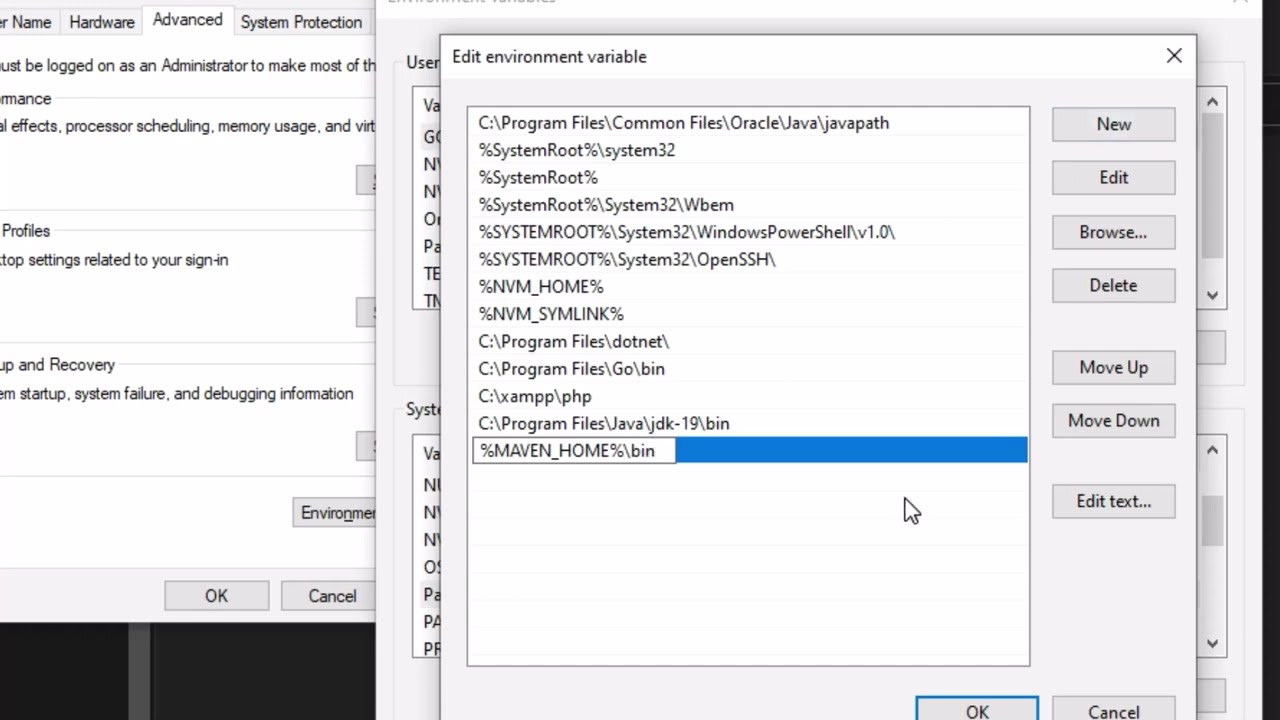
Task: Select the C:\xampp\php entry
Action: 748,396
